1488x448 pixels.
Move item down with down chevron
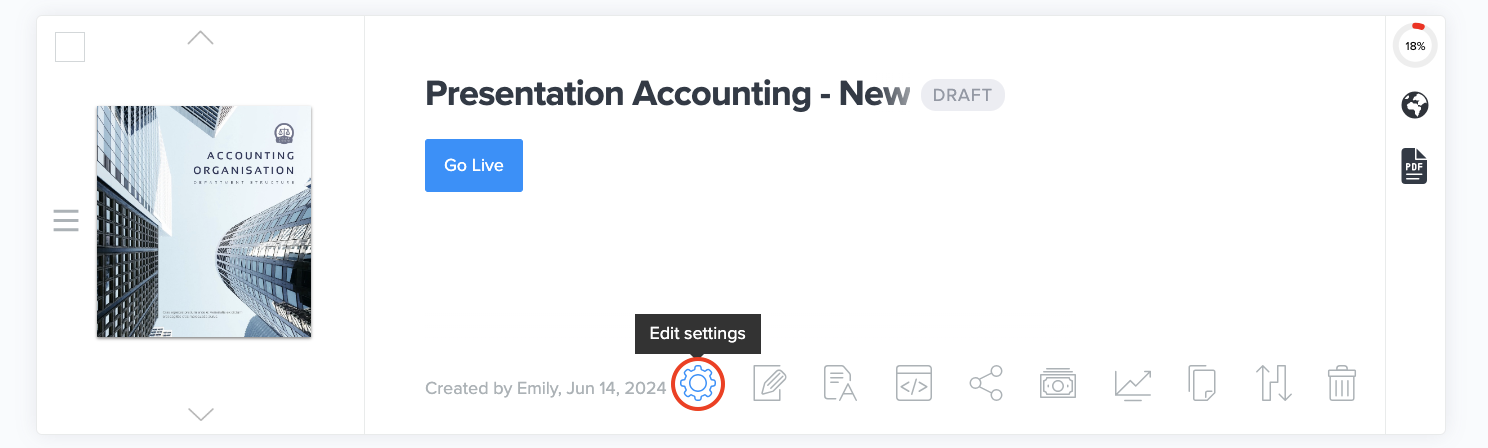tap(201, 414)
